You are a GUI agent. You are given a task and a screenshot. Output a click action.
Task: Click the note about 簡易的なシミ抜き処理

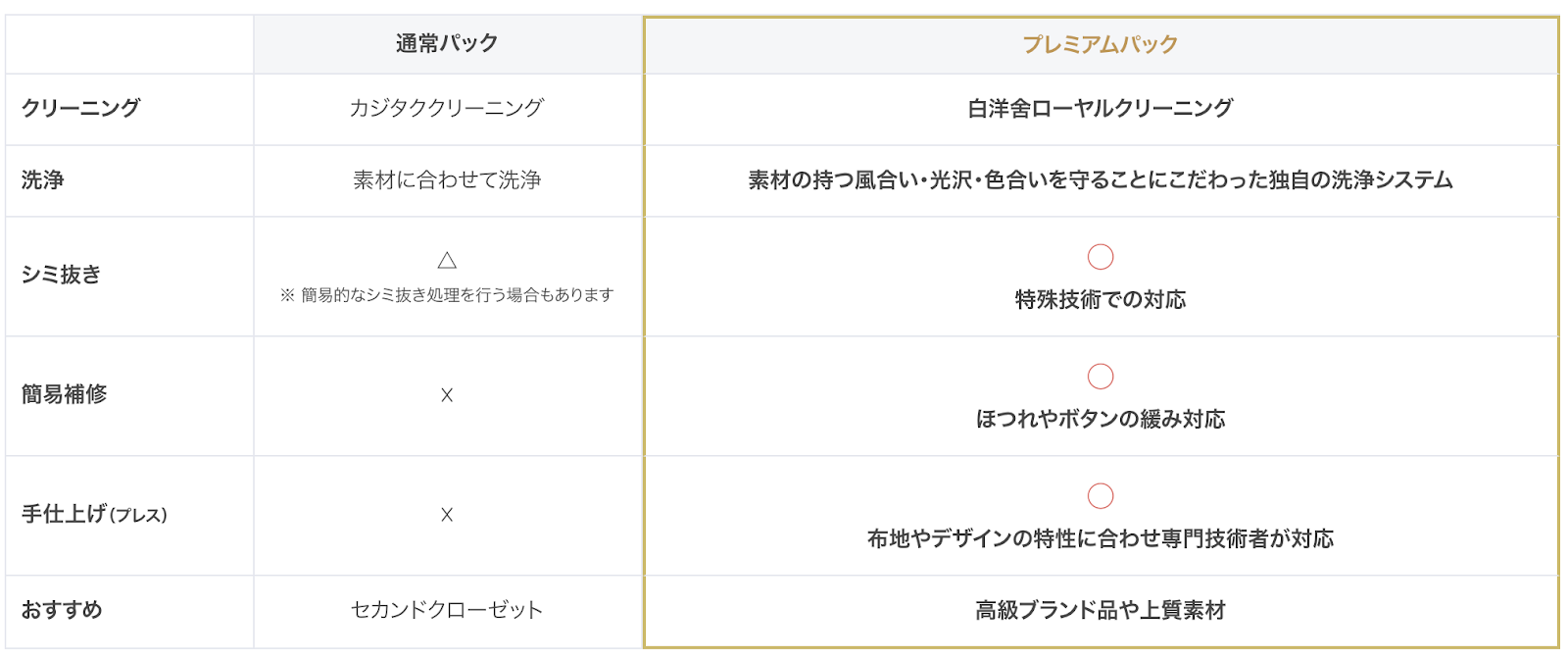(x=447, y=295)
